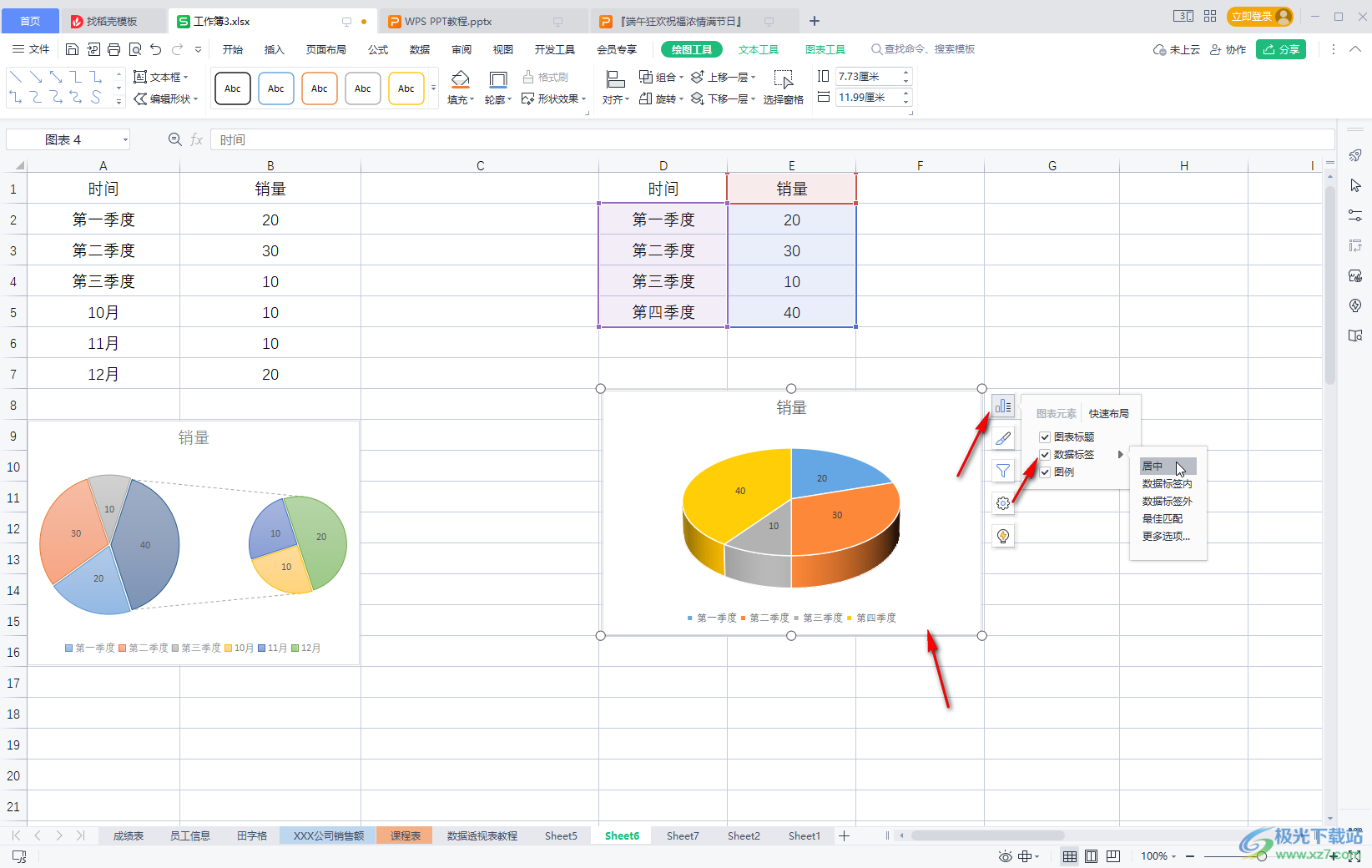1372x868 pixels.
Task: Open the chart filter funnel button
Action: pyautogui.click(x=1003, y=471)
